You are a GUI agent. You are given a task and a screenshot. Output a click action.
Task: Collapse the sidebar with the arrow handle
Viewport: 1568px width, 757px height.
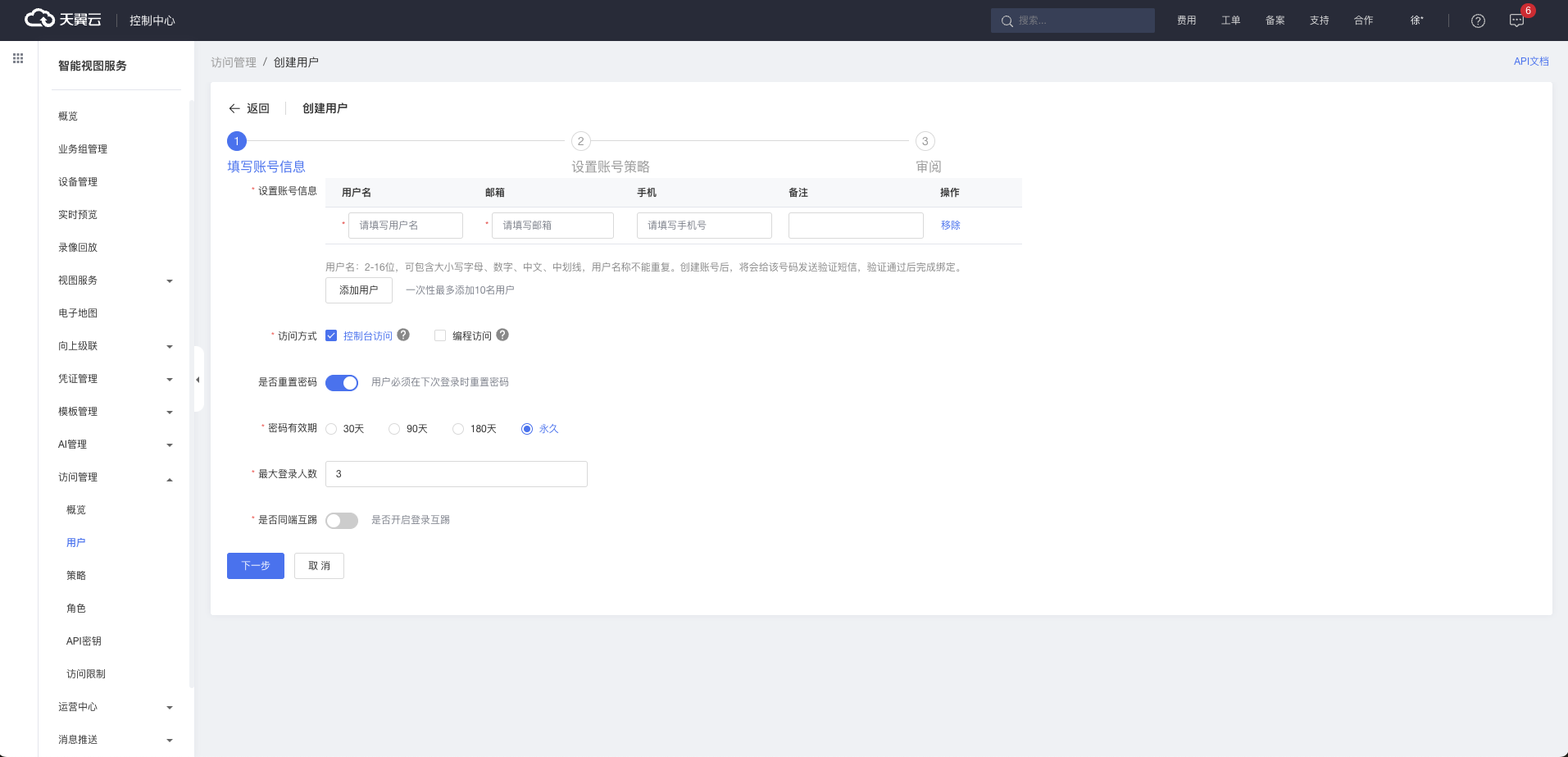coord(198,380)
